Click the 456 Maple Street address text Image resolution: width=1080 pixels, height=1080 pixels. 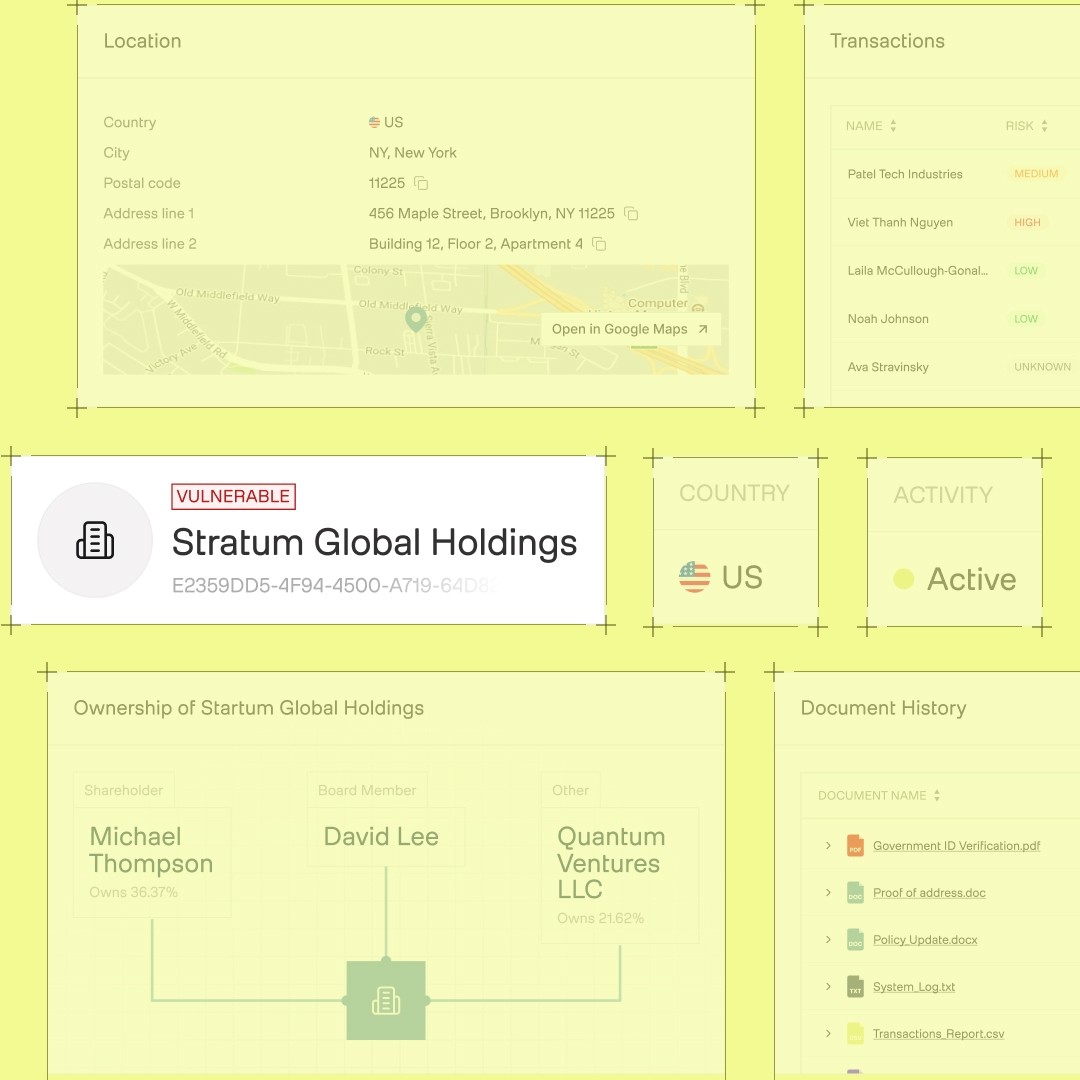tap(491, 214)
